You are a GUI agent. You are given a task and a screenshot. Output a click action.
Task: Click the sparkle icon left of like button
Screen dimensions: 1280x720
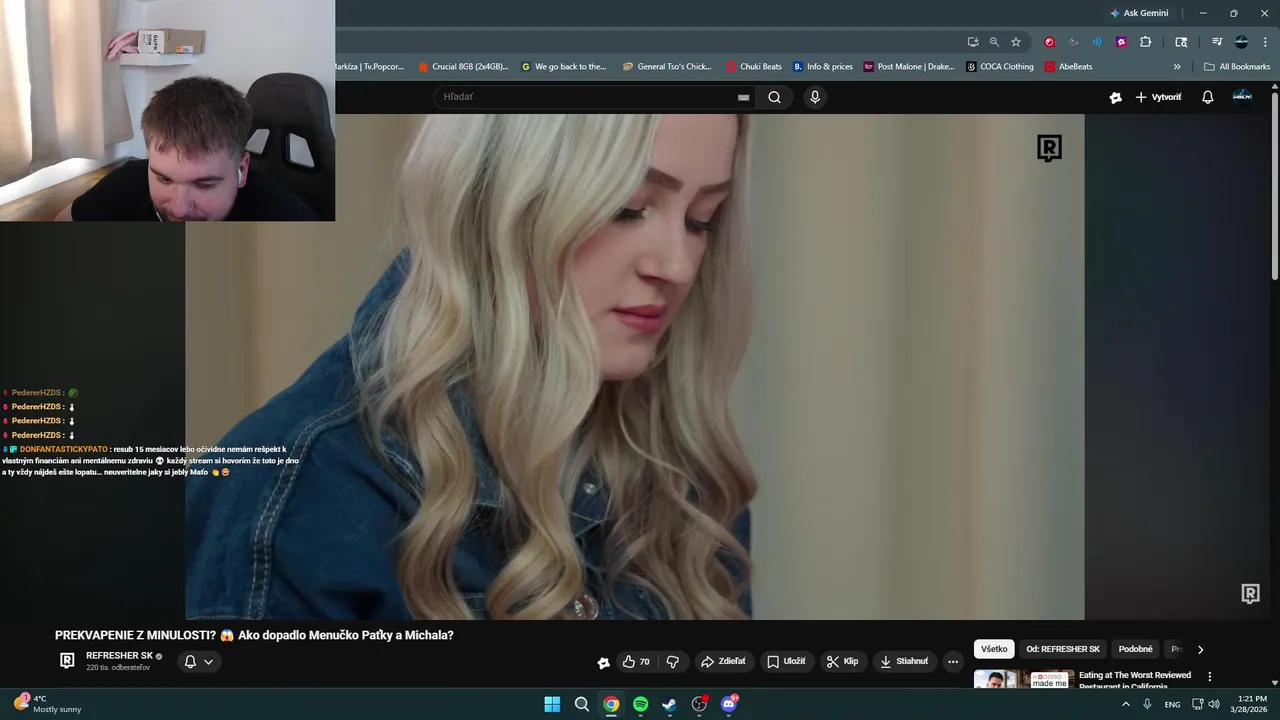pos(603,662)
